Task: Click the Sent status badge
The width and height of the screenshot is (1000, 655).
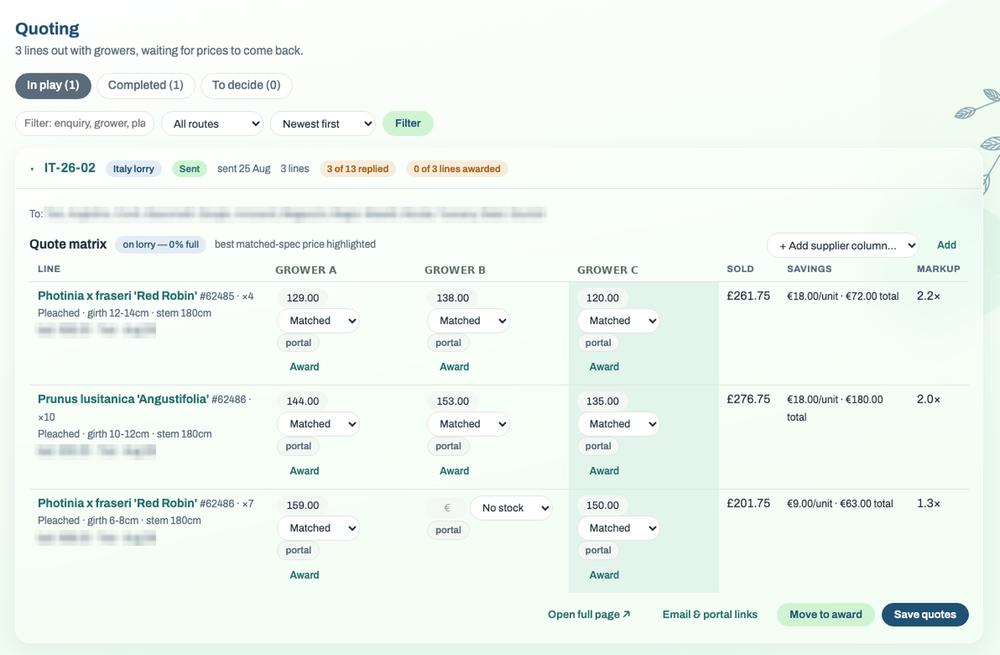Action: pos(189,169)
